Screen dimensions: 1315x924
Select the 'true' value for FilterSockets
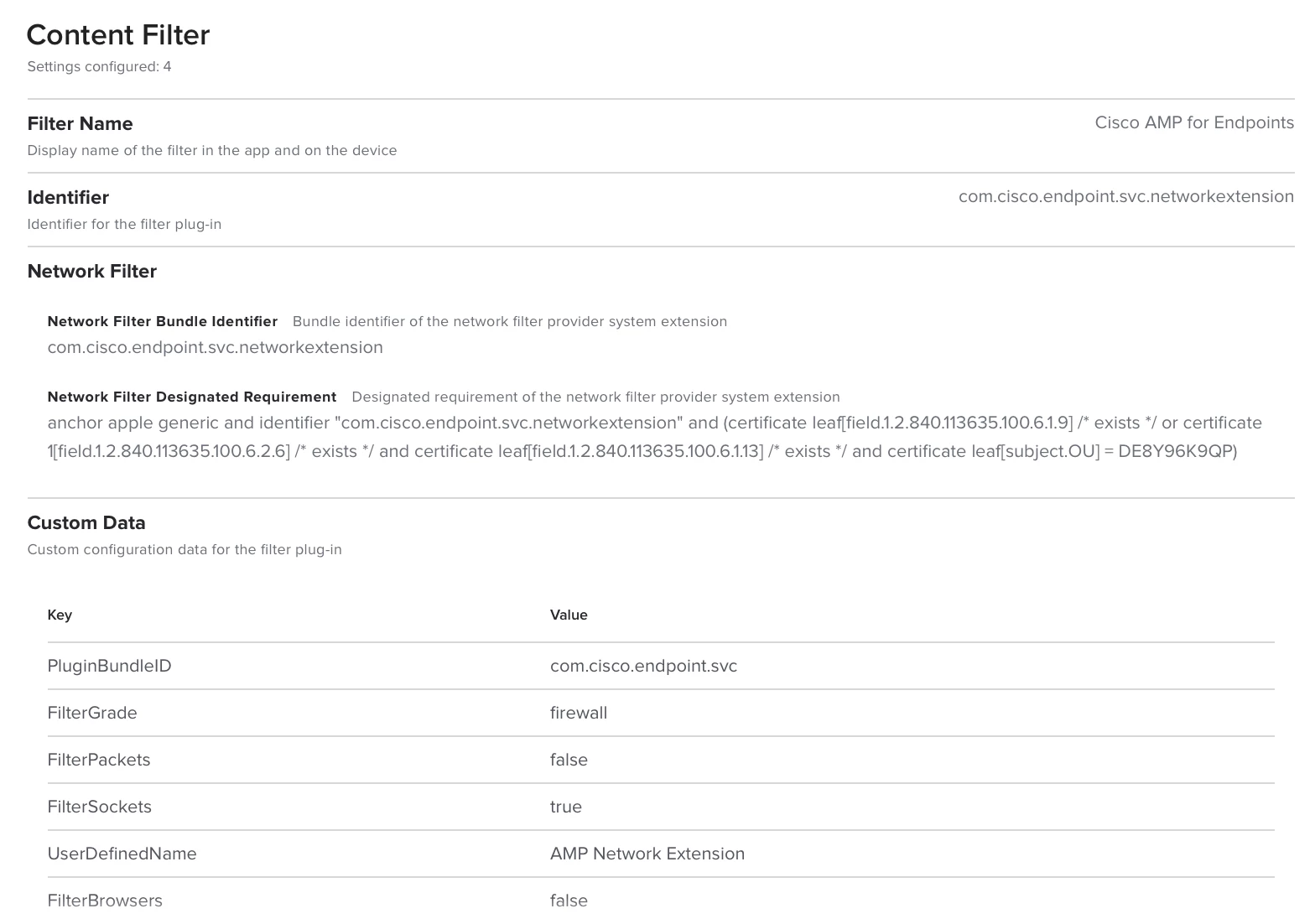pos(566,807)
